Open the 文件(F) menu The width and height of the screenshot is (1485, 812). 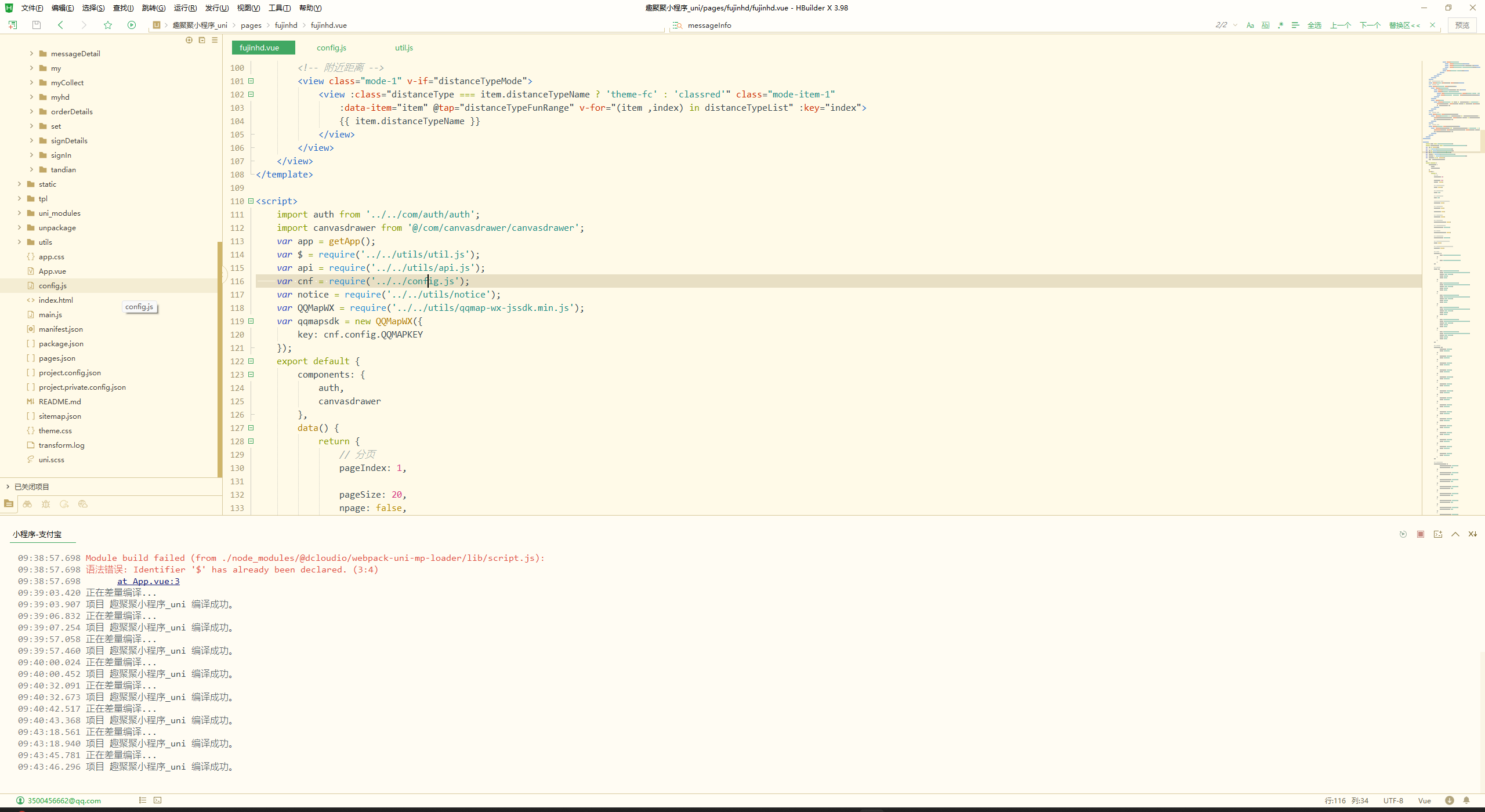coord(32,8)
